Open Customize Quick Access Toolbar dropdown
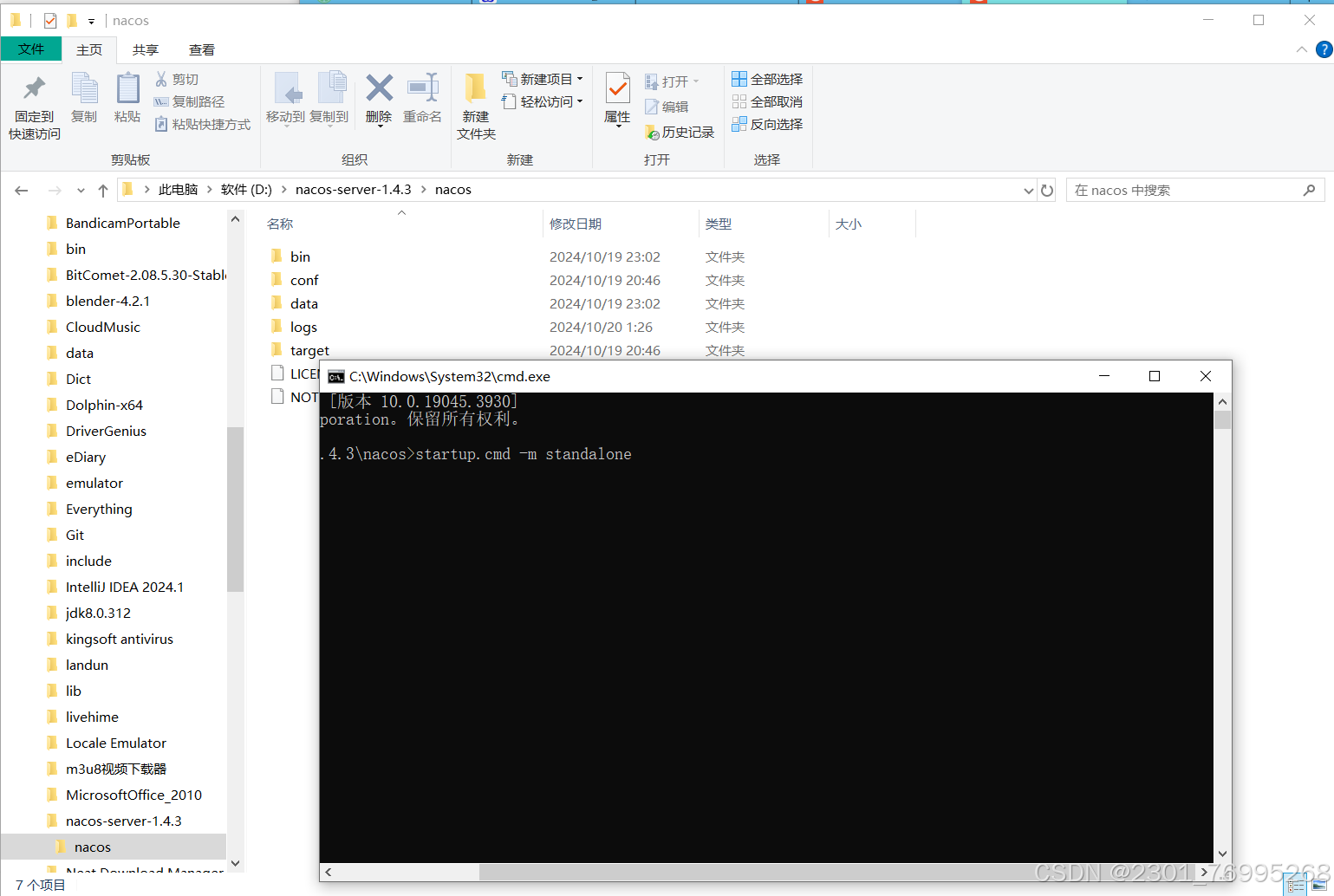Screen dimensions: 1334x896 [x=91, y=21]
